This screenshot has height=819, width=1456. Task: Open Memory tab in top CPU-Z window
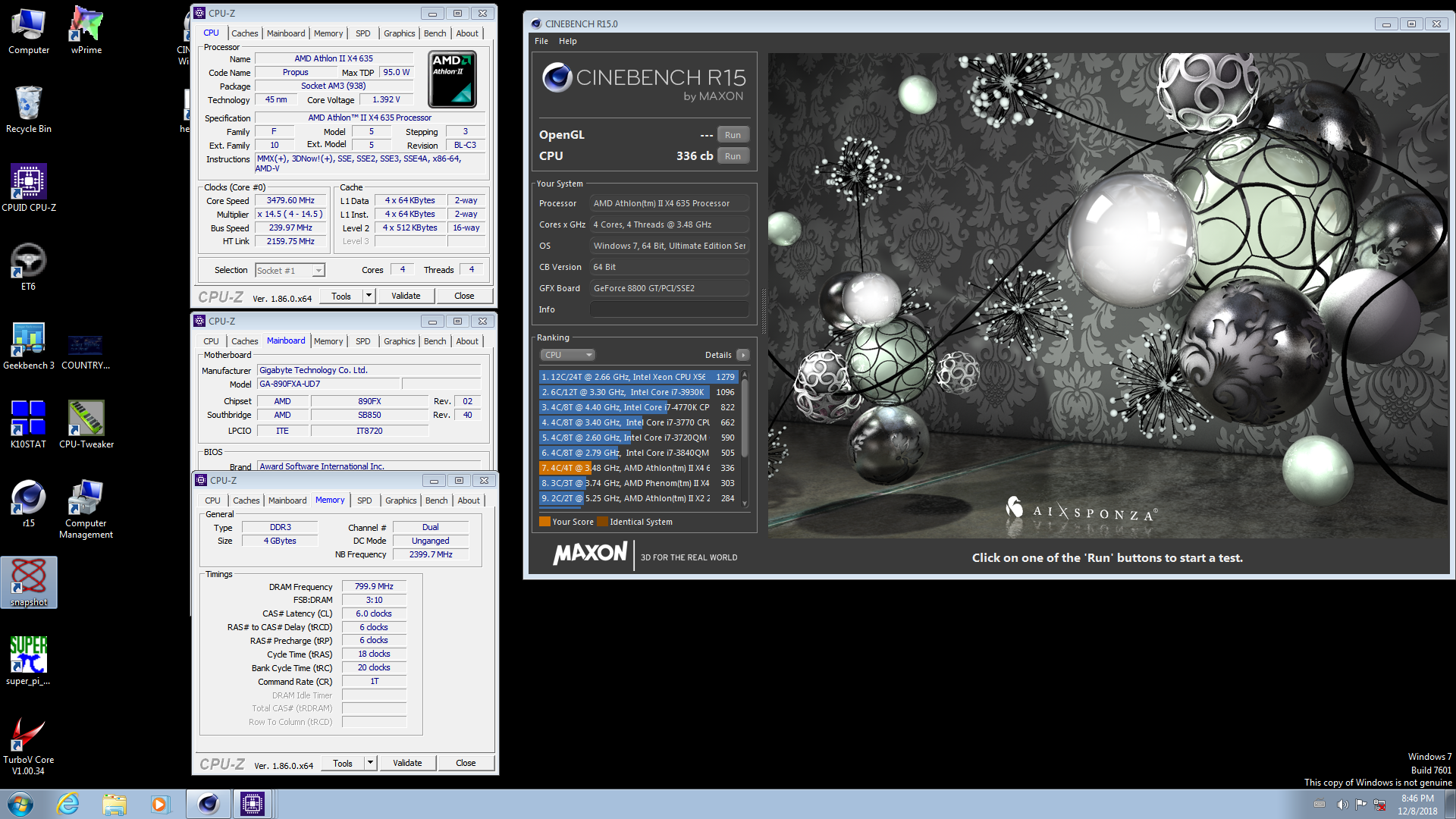tap(328, 33)
